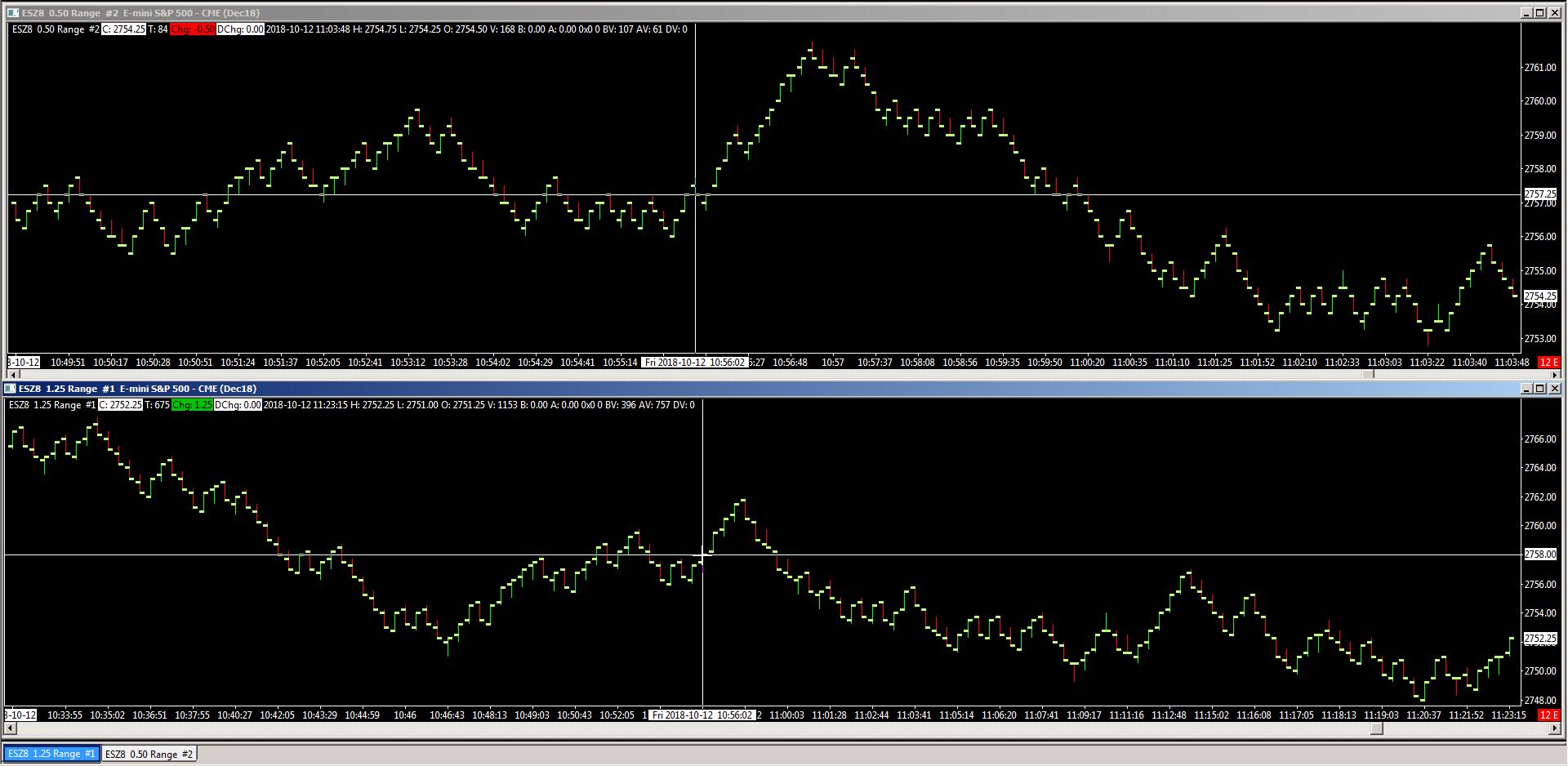Click the 2766.00 price label in bottom chart
Image resolution: width=1568 pixels, height=766 pixels.
[x=1540, y=439]
